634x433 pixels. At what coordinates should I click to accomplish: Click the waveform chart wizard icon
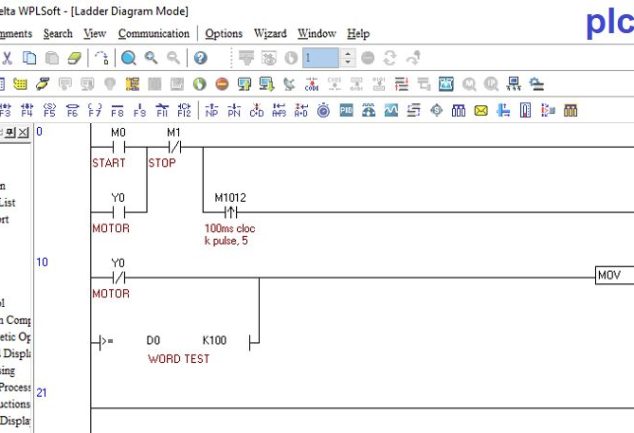(391, 110)
